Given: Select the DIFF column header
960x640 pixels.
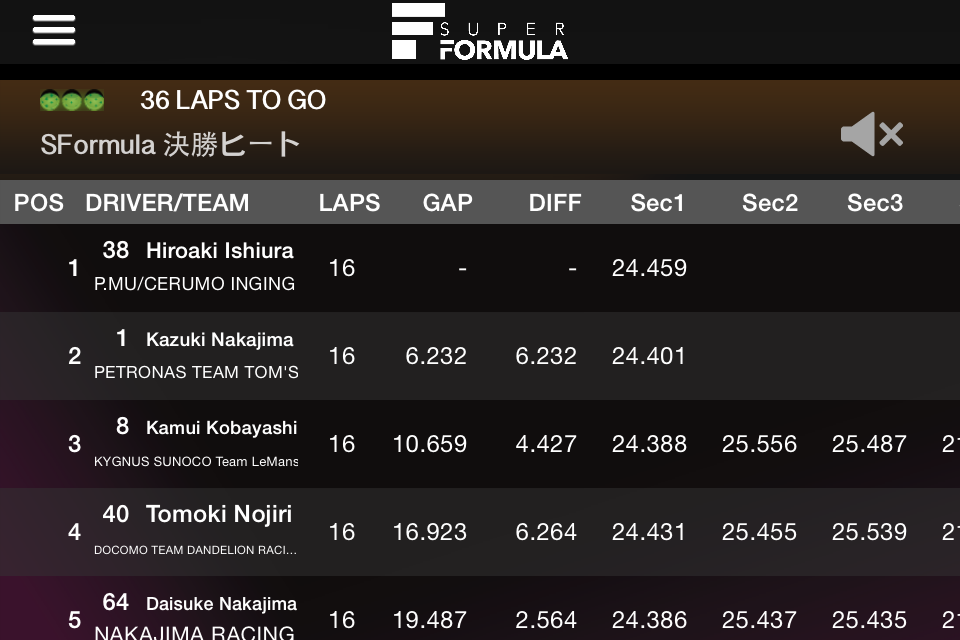Looking at the screenshot, I should point(555,203).
